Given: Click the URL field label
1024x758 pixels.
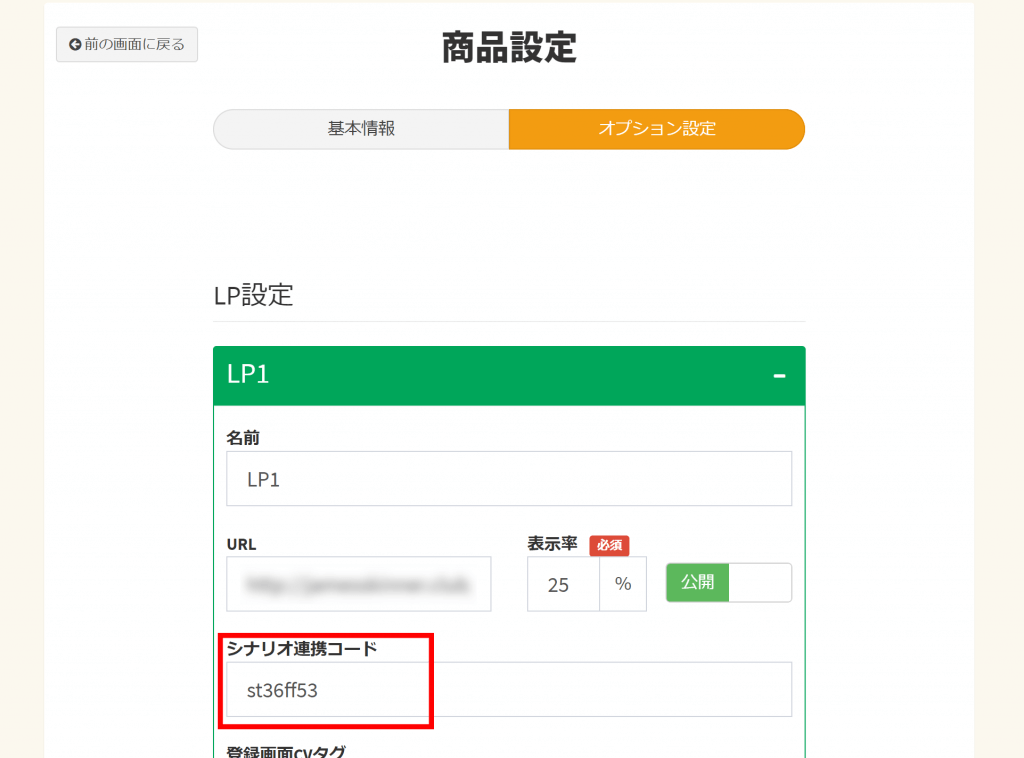Looking at the screenshot, I should coord(242,544).
